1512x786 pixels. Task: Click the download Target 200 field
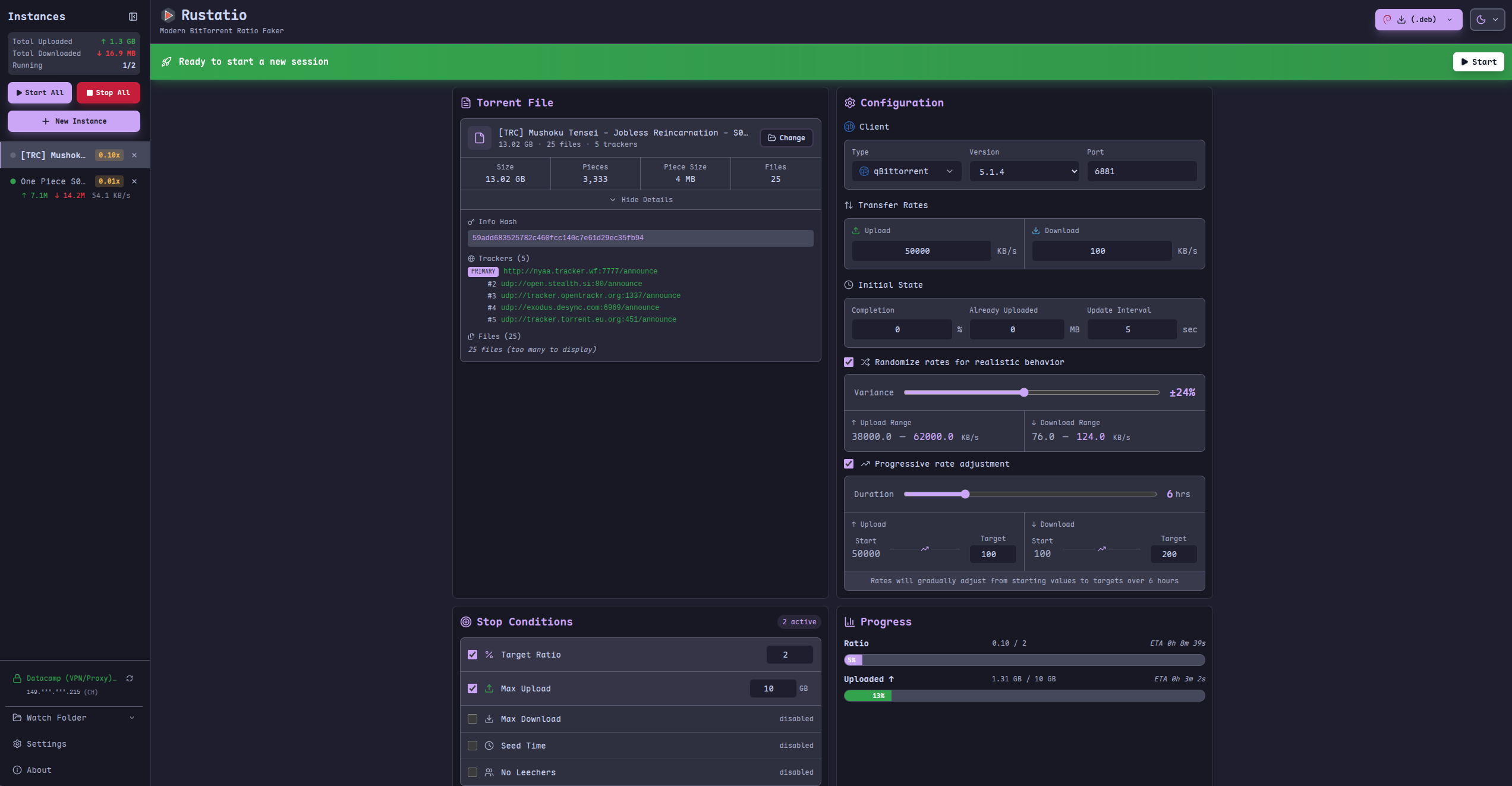pos(1173,554)
